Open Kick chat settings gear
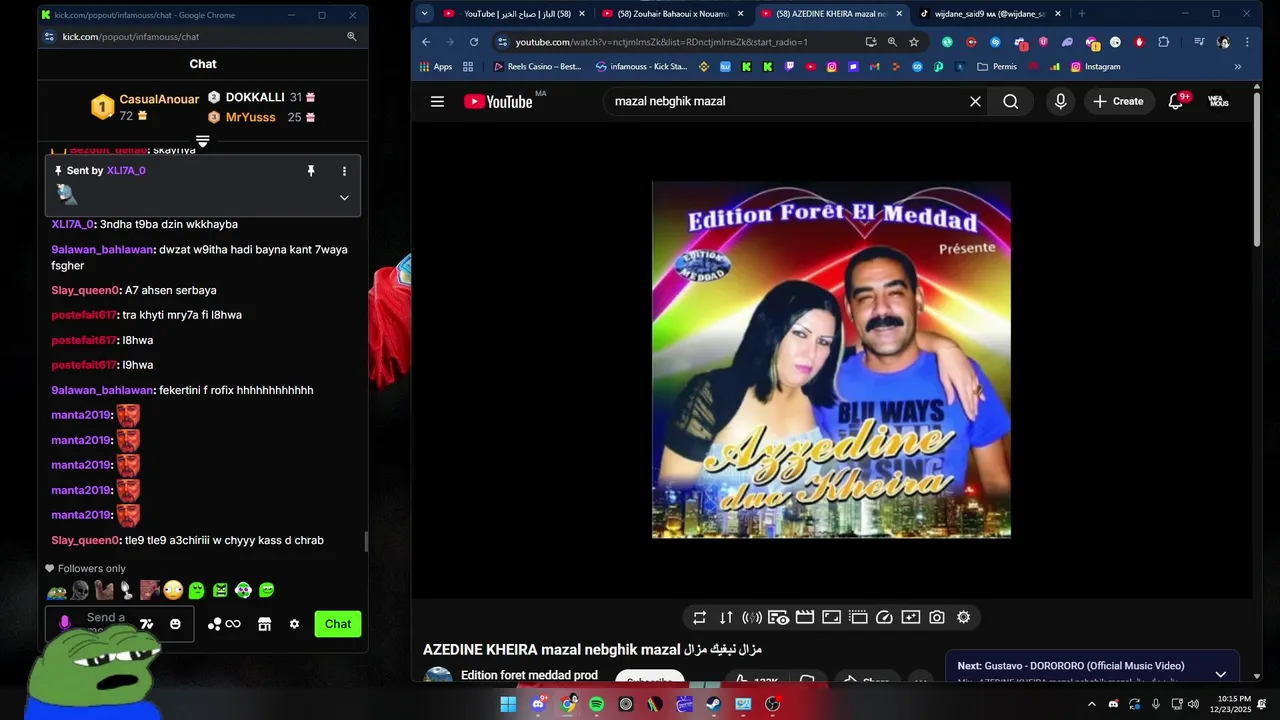The width and height of the screenshot is (1280, 720). 294,624
